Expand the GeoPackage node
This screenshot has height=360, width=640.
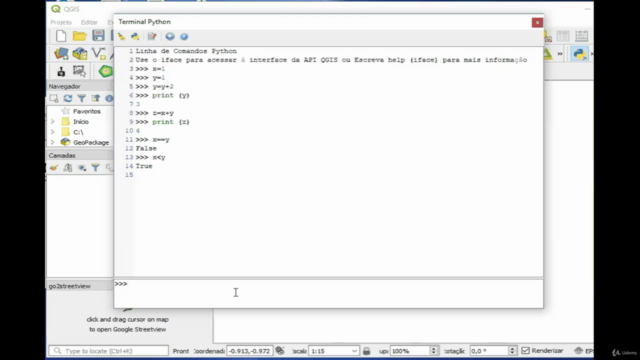pyautogui.click(x=53, y=142)
